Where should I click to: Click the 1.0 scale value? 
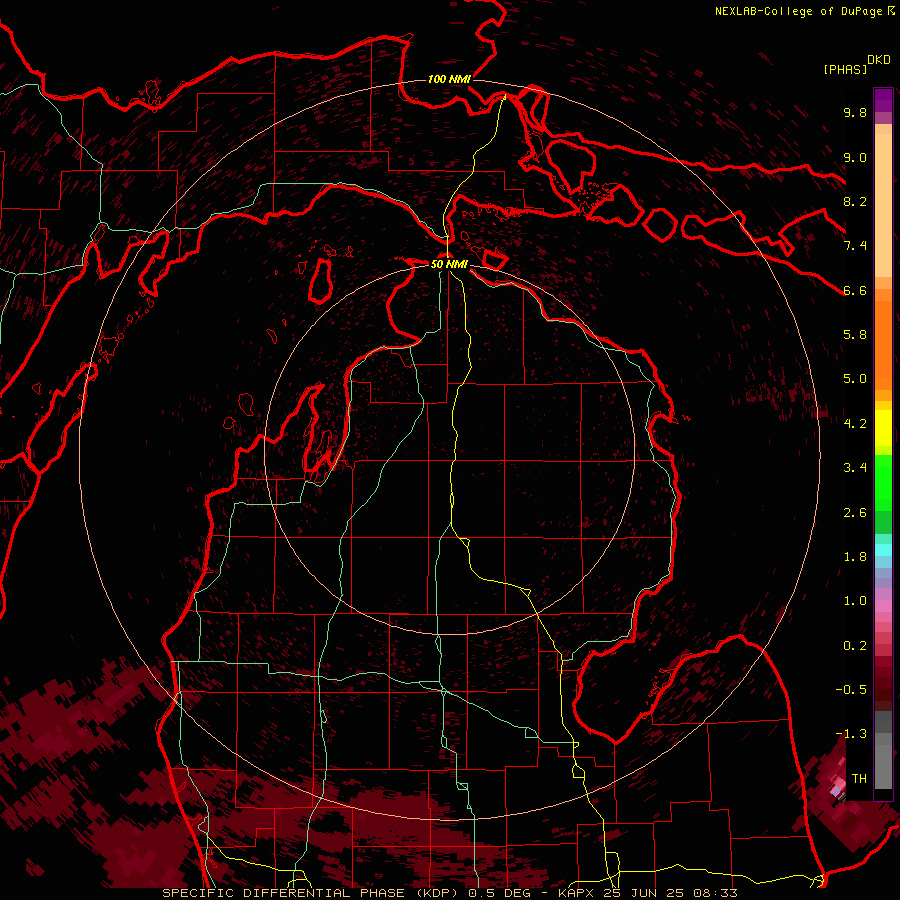[855, 601]
